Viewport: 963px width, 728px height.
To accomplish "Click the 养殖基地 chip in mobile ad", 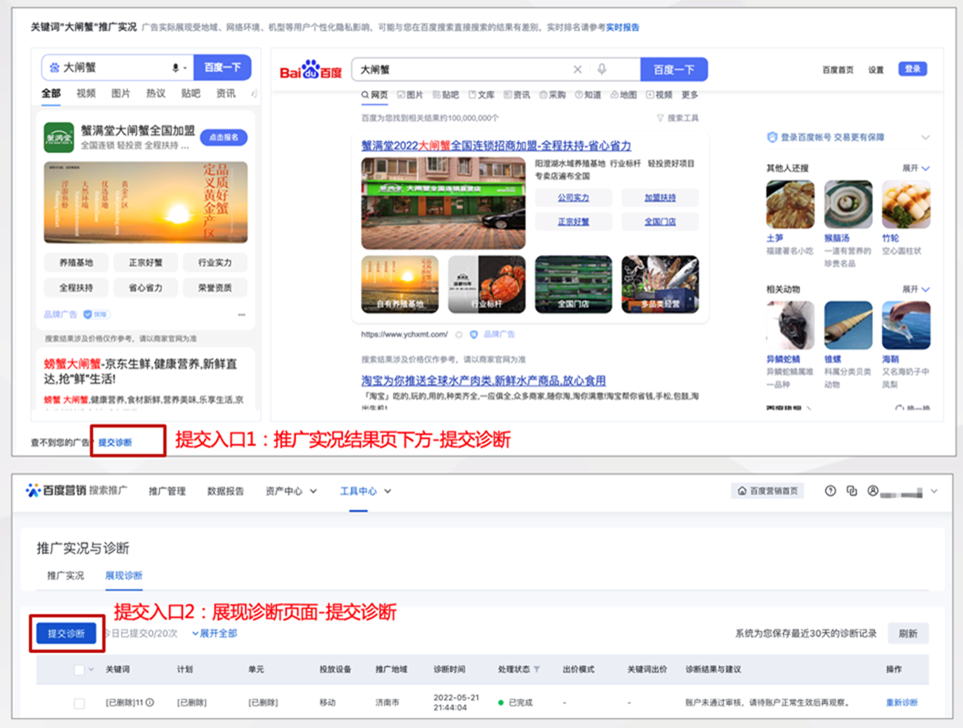I will pyautogui.click(x=76, y=263).
